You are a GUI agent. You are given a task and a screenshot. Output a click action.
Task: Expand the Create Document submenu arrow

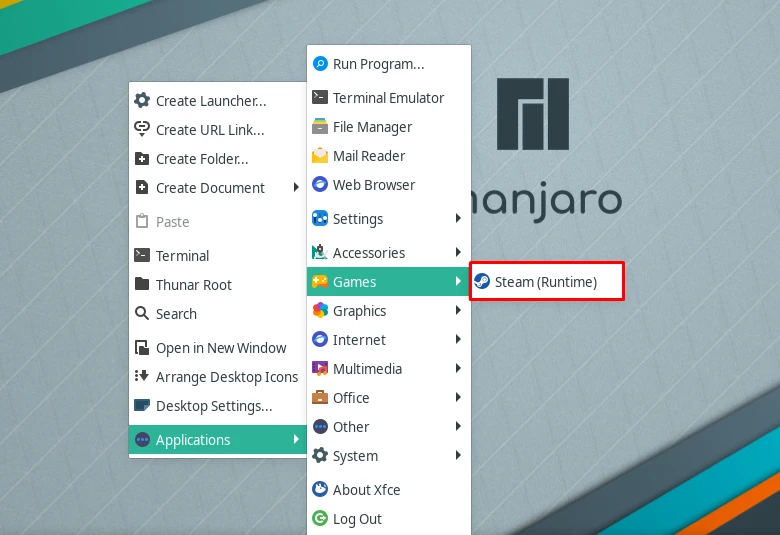[x=296, y=187]
